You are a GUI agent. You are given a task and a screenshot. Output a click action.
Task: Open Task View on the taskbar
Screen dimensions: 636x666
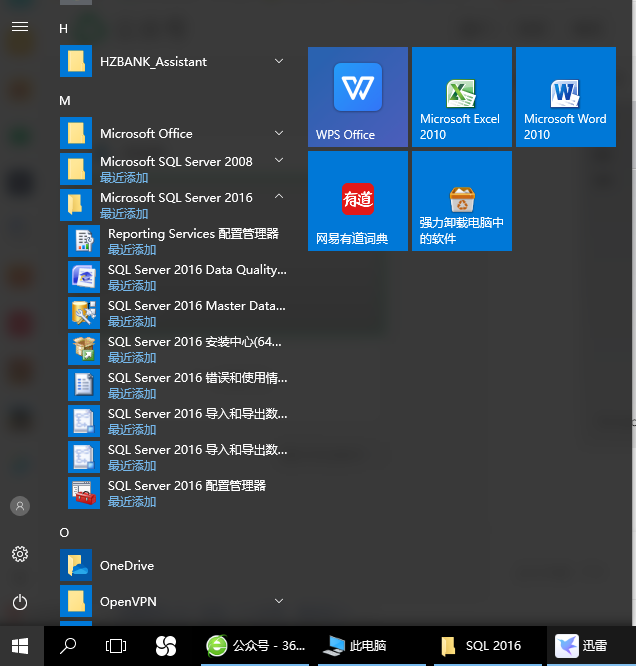coord(116,646)
